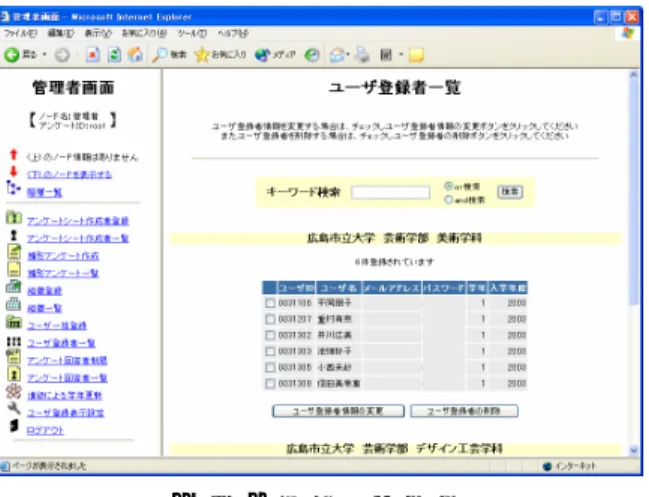Open Favorites (お気に入り) star toolbar icon
The image size is (649, 497).
coord(202,55)
